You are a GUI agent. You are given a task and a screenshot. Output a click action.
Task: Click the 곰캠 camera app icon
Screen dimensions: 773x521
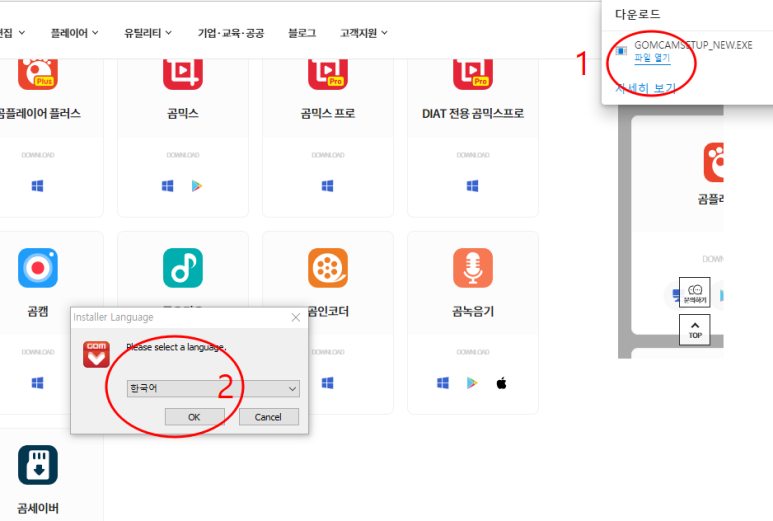point(38,268)
